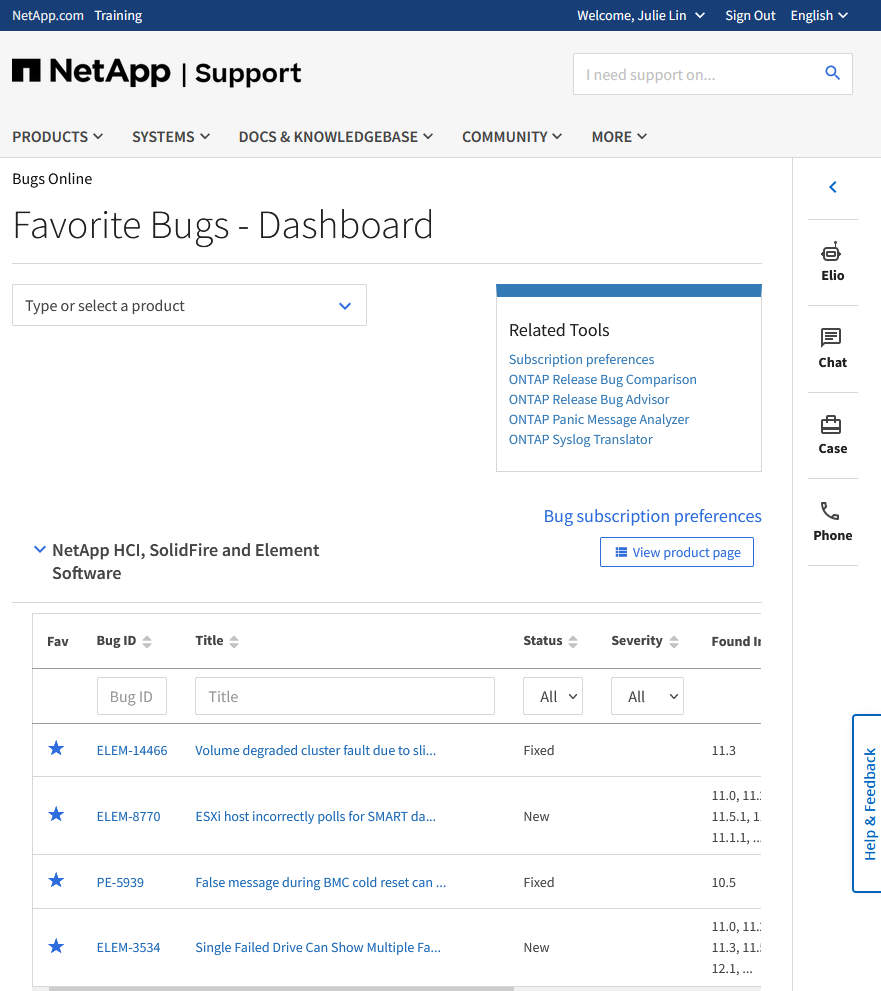Viewport: 881px width, 991px height.
Task: Open the Elio virtual assistant
Action: (x=832, y=262)
